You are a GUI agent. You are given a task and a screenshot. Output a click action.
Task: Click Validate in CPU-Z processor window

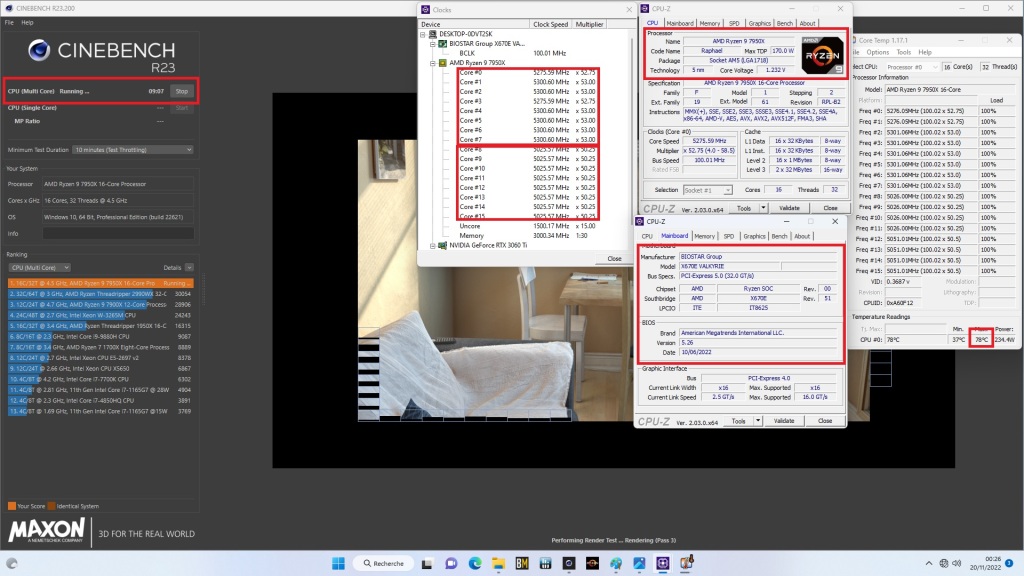tap(789, 208)
